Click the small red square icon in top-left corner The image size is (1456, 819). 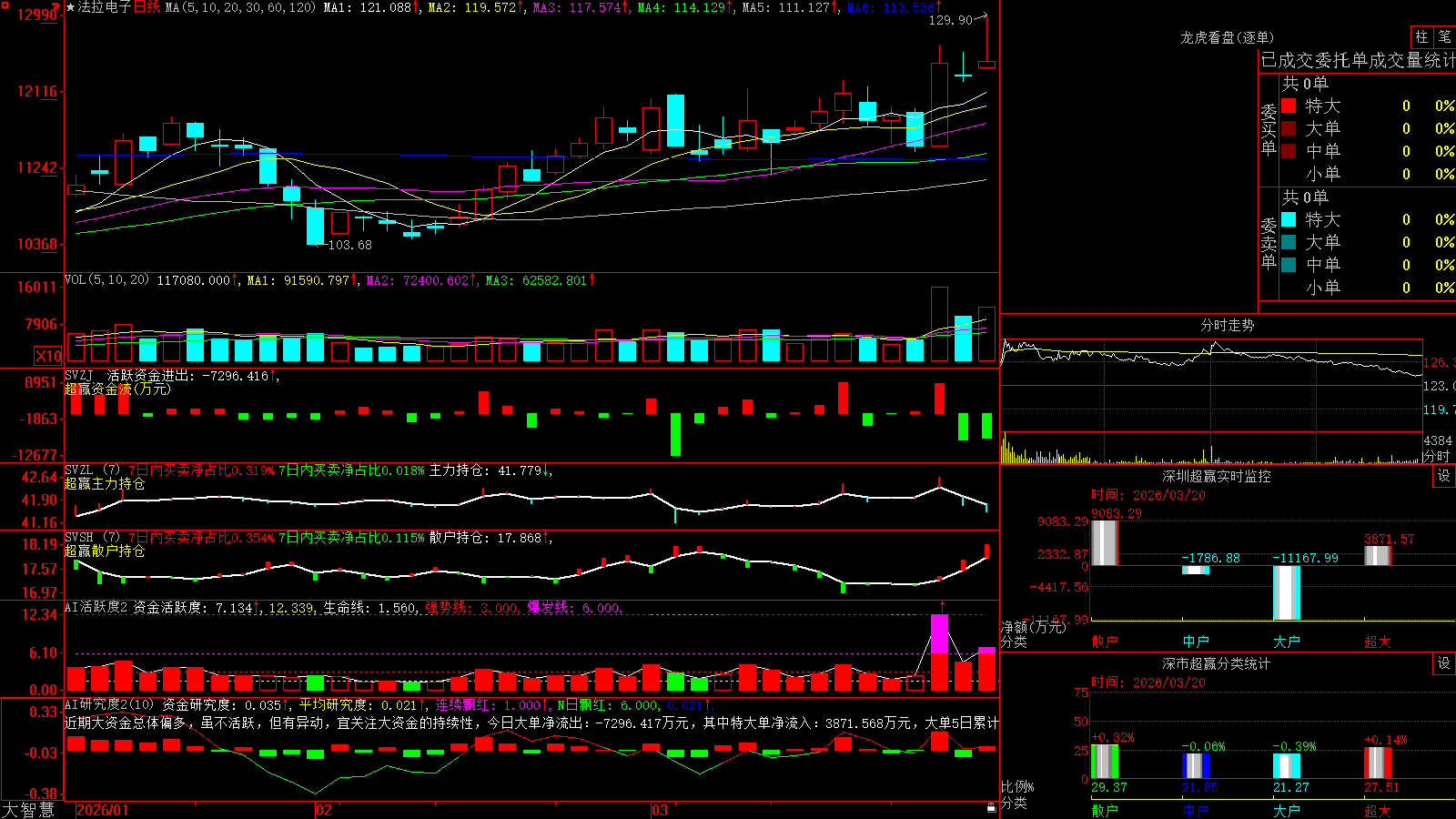3,3
